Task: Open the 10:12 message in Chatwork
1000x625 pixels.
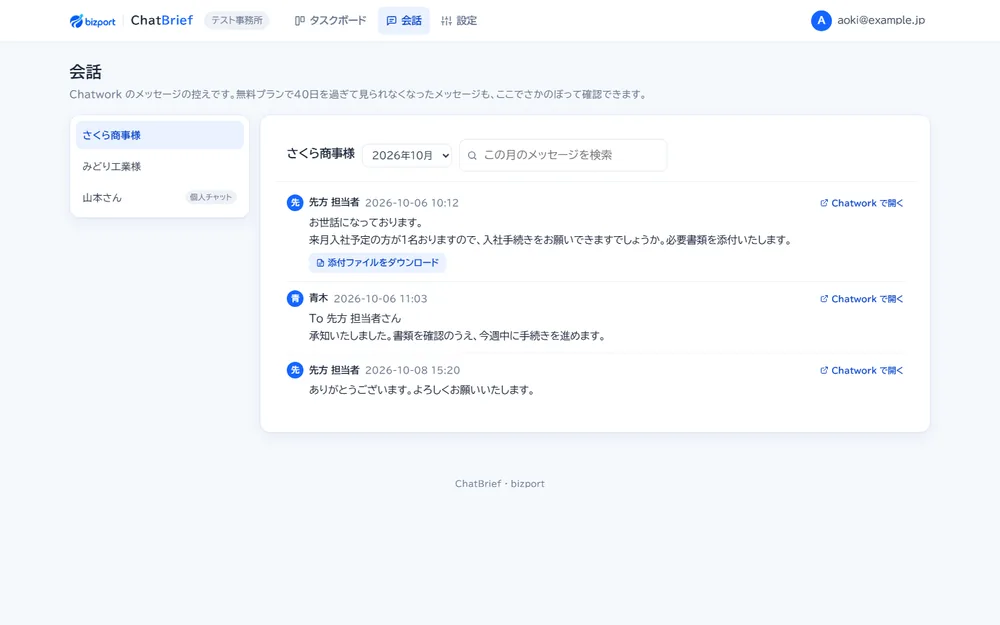Action: (x=862, y=203)
